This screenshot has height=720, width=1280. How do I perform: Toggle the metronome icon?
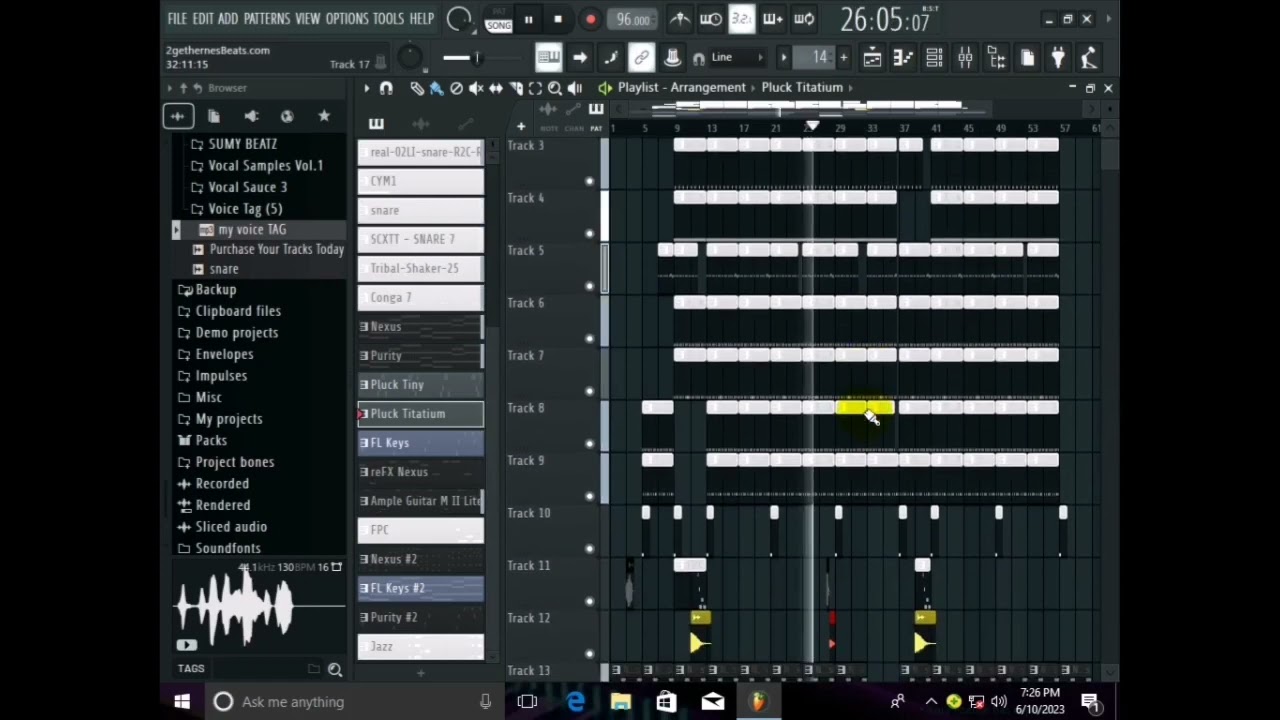(680, 19)
